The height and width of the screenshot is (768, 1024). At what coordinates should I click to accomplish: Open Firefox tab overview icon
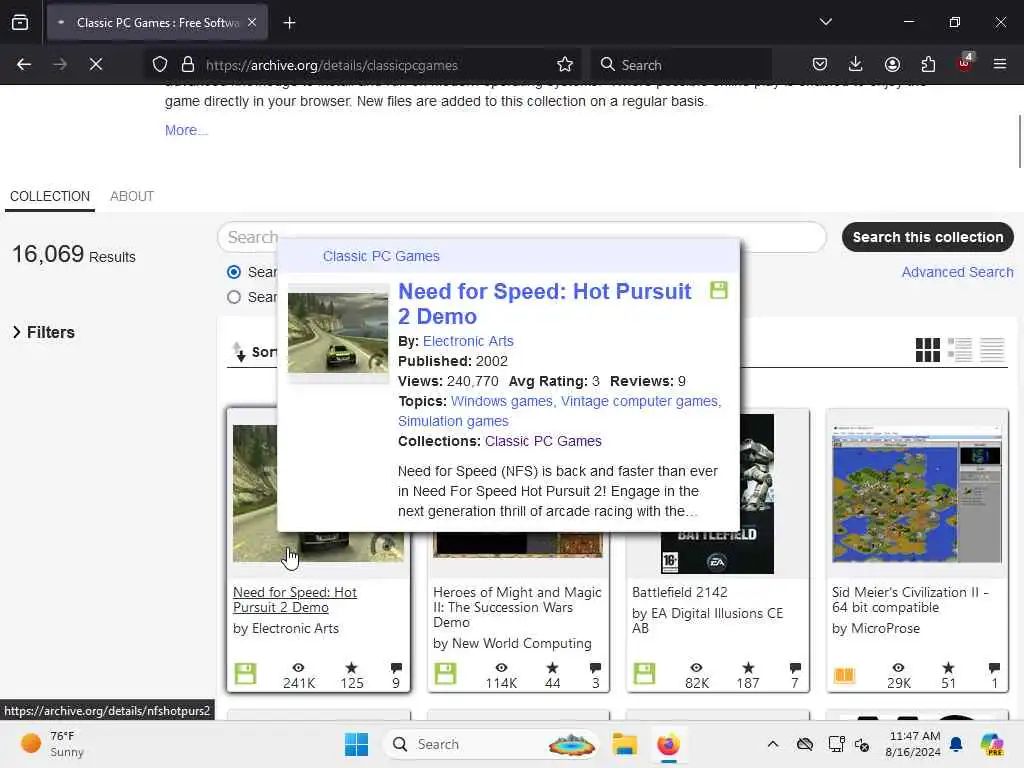[20, 23]
